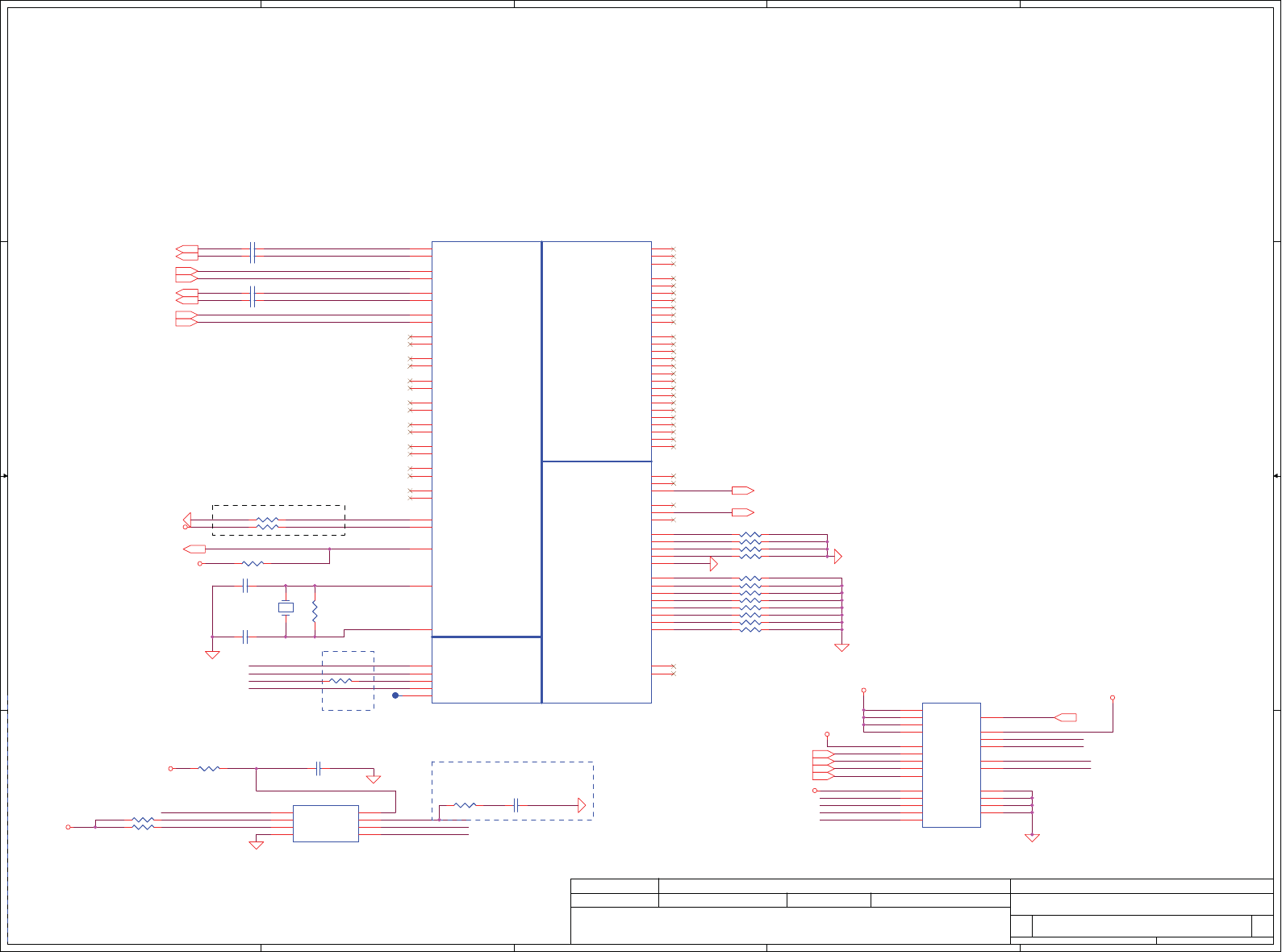Click the ground symbol beneath the small bottom-left IC
The height and width of the screenshot is (952, 1282).
click(256, 846)
